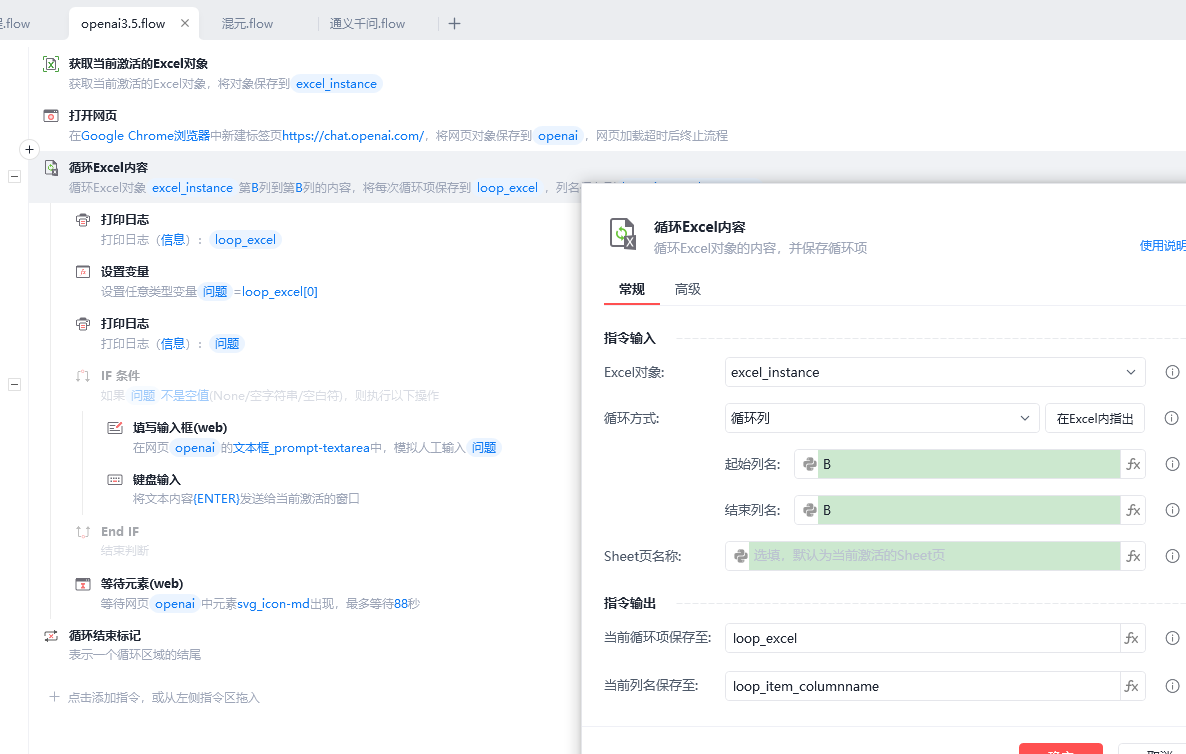Image resolution: width=1186 pixels, height=754 pixels.
Task: Click the round plus icon above 循环Excel内容
Action: [x=29, y=149]
